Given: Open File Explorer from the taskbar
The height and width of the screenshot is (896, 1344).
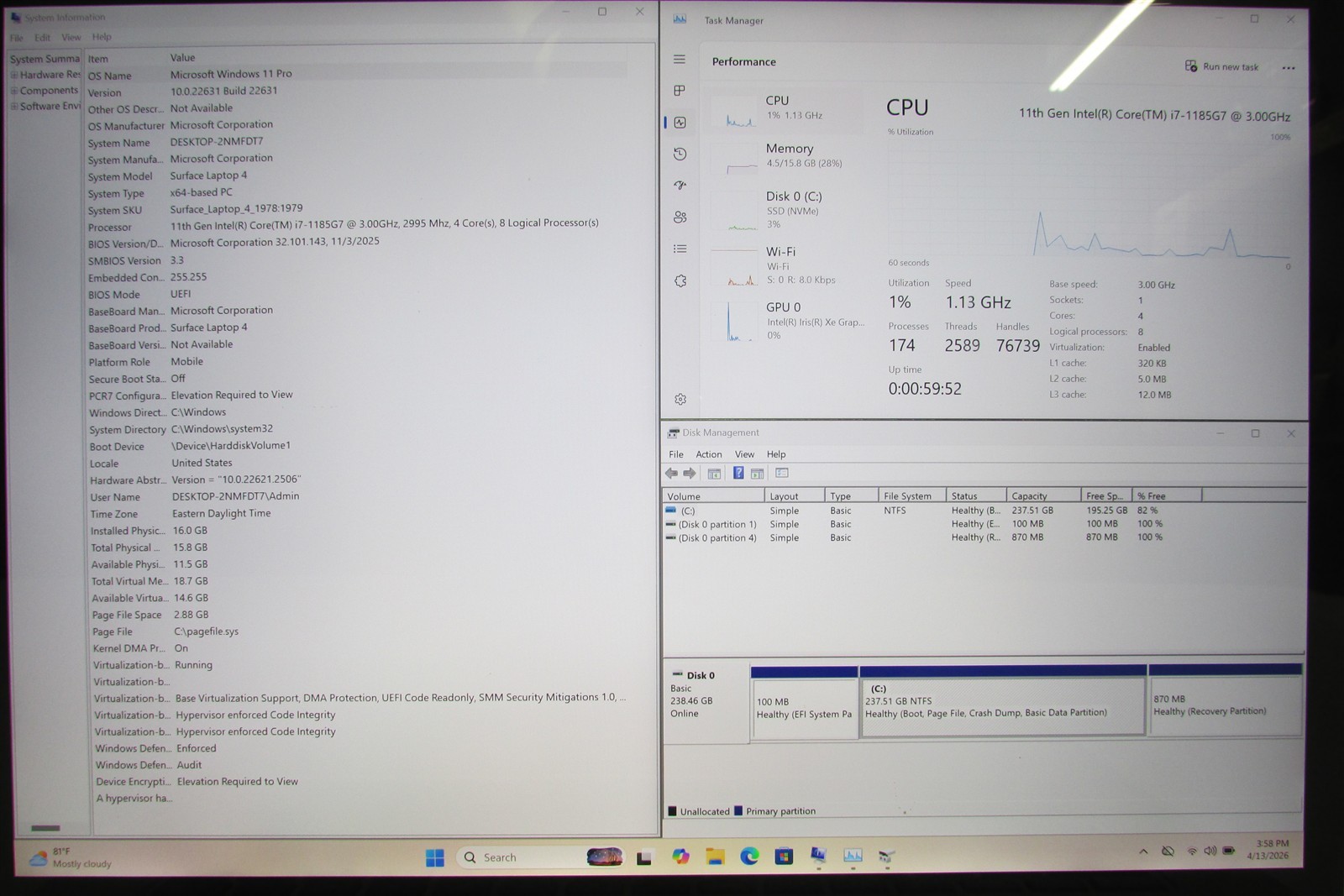Looking at the screenshot, I should (x=715, y=857).
